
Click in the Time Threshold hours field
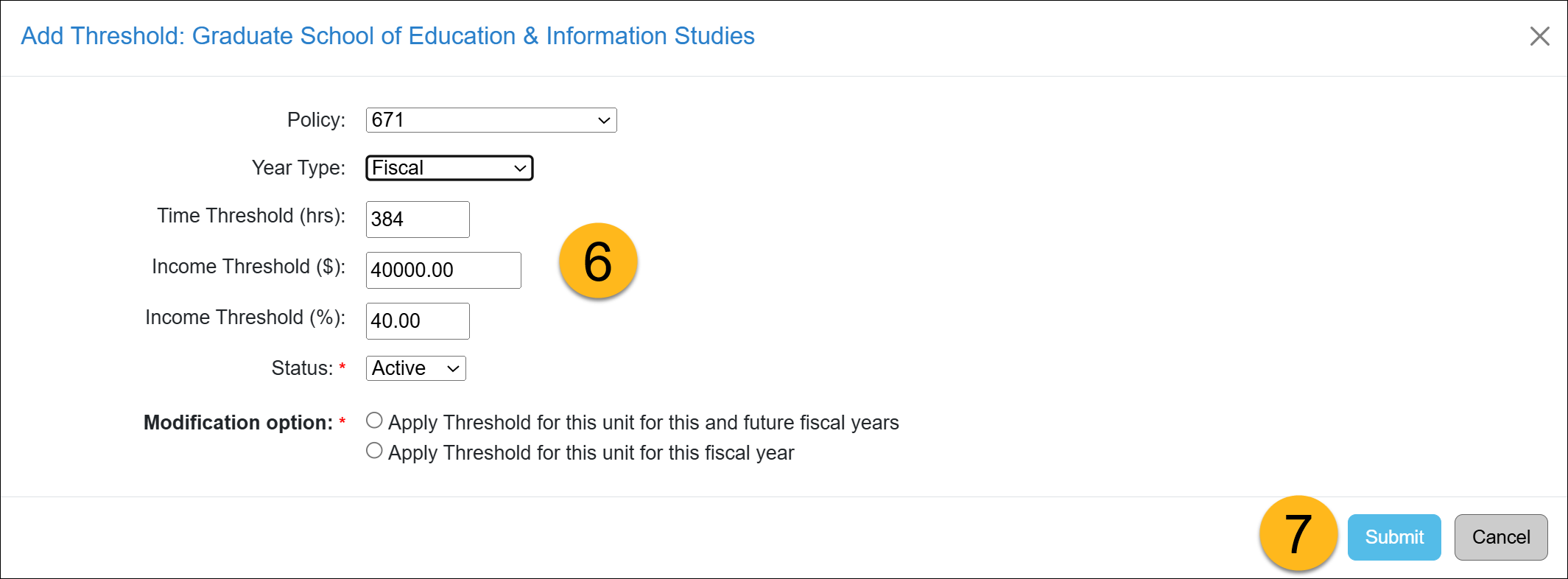click(x=417, y=219)
